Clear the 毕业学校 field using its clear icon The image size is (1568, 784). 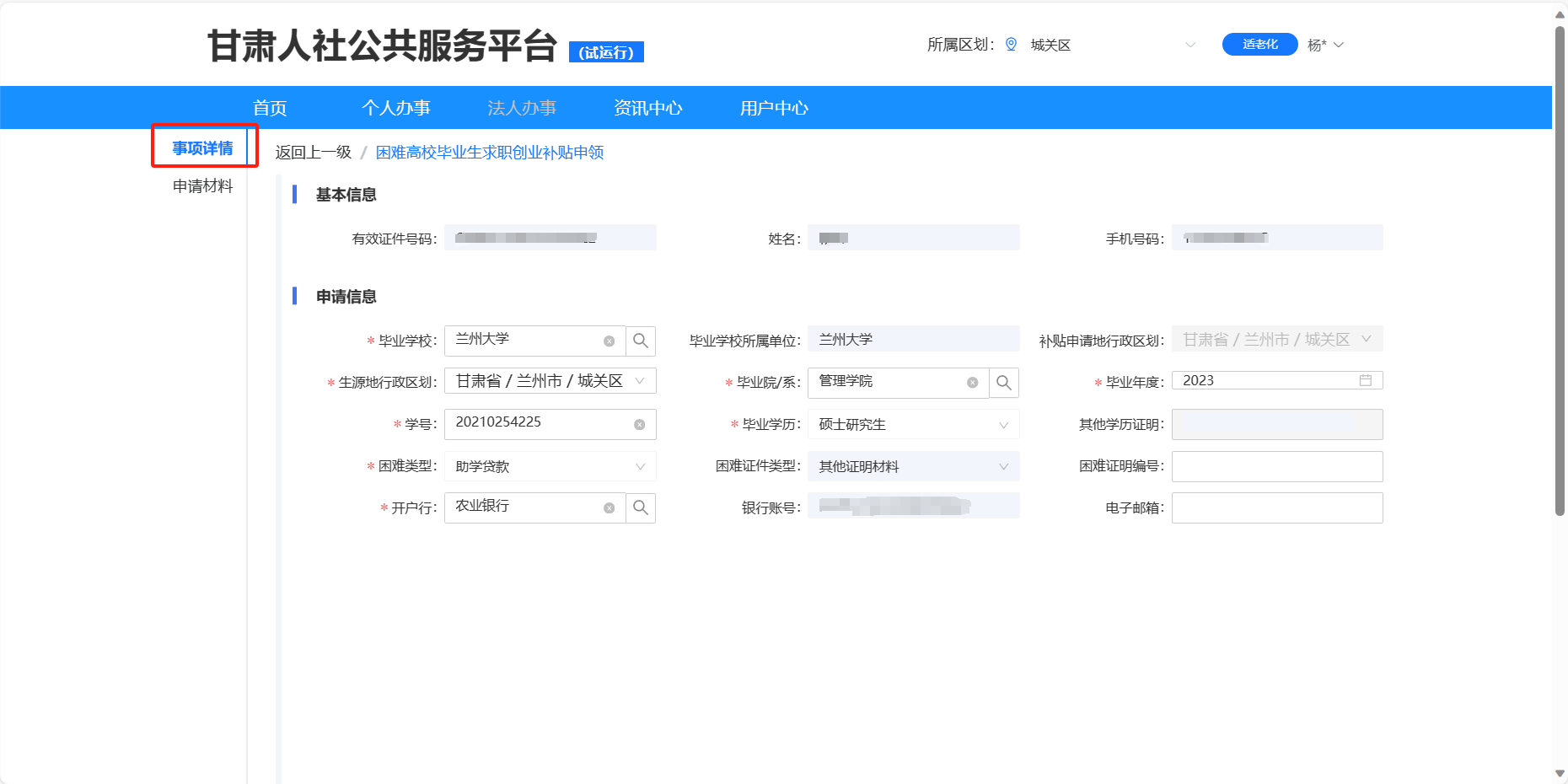pyautogui.click(x=609, y=341)
